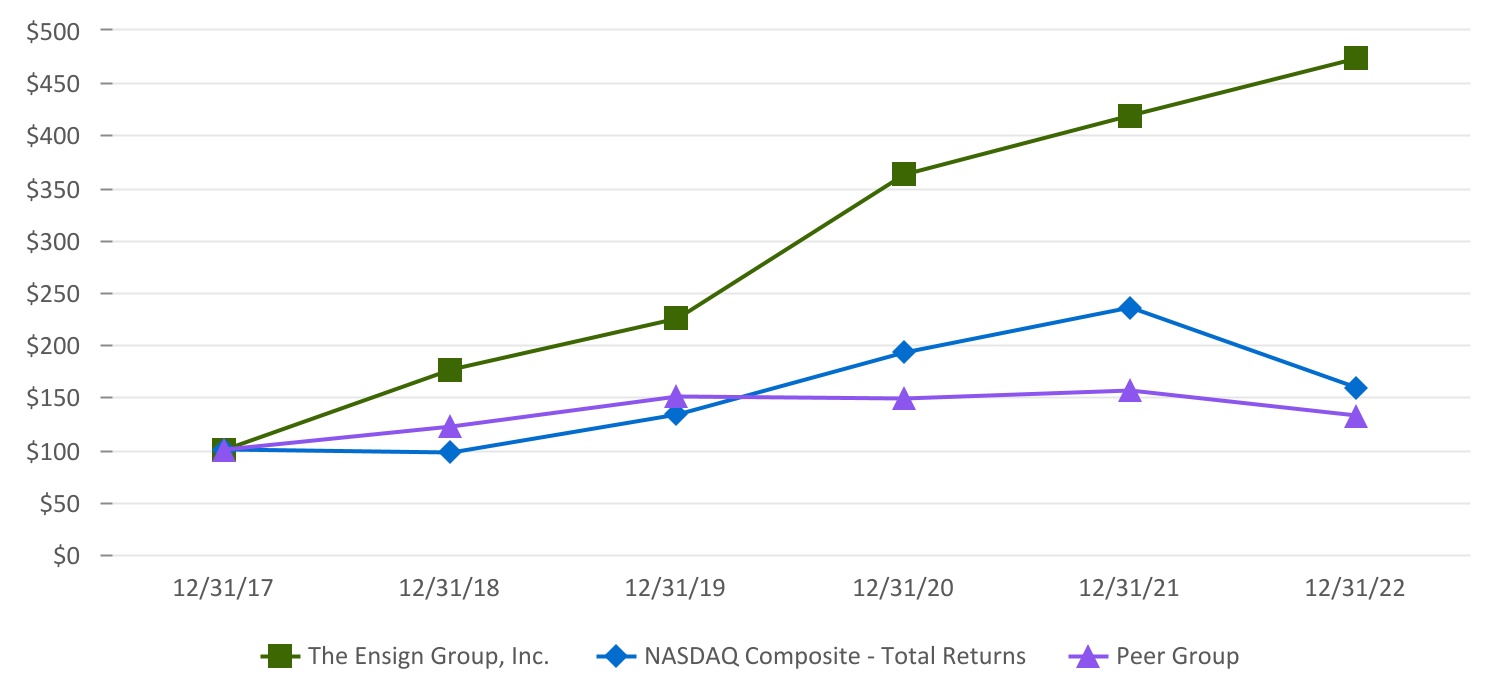Click "The Ensign Group, Inc." legend label
Image resolution: width=1500 pixels, height=700 pixels.
[x=429, y=656]
